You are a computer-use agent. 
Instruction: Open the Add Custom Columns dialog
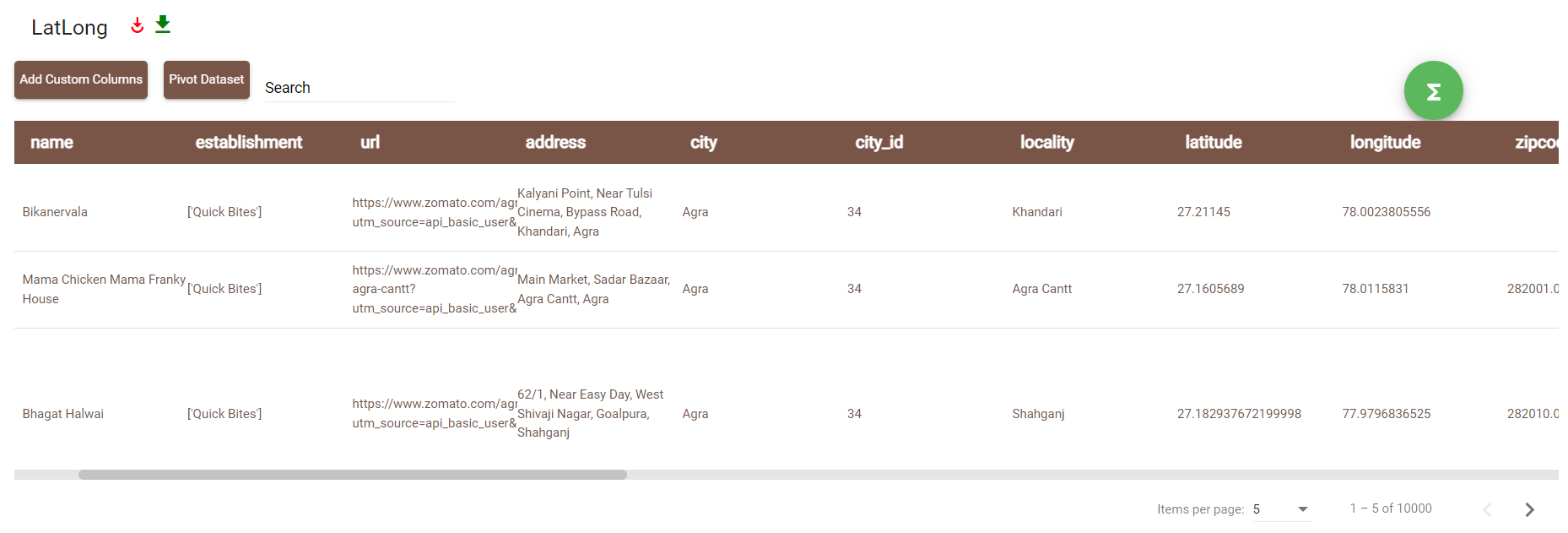click(x=81, y=79)
